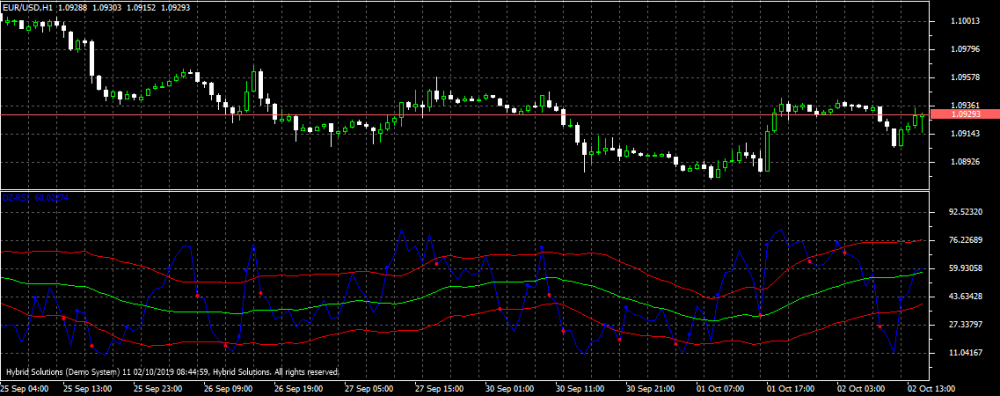Click the DZ-RSI indicator label

13,198
